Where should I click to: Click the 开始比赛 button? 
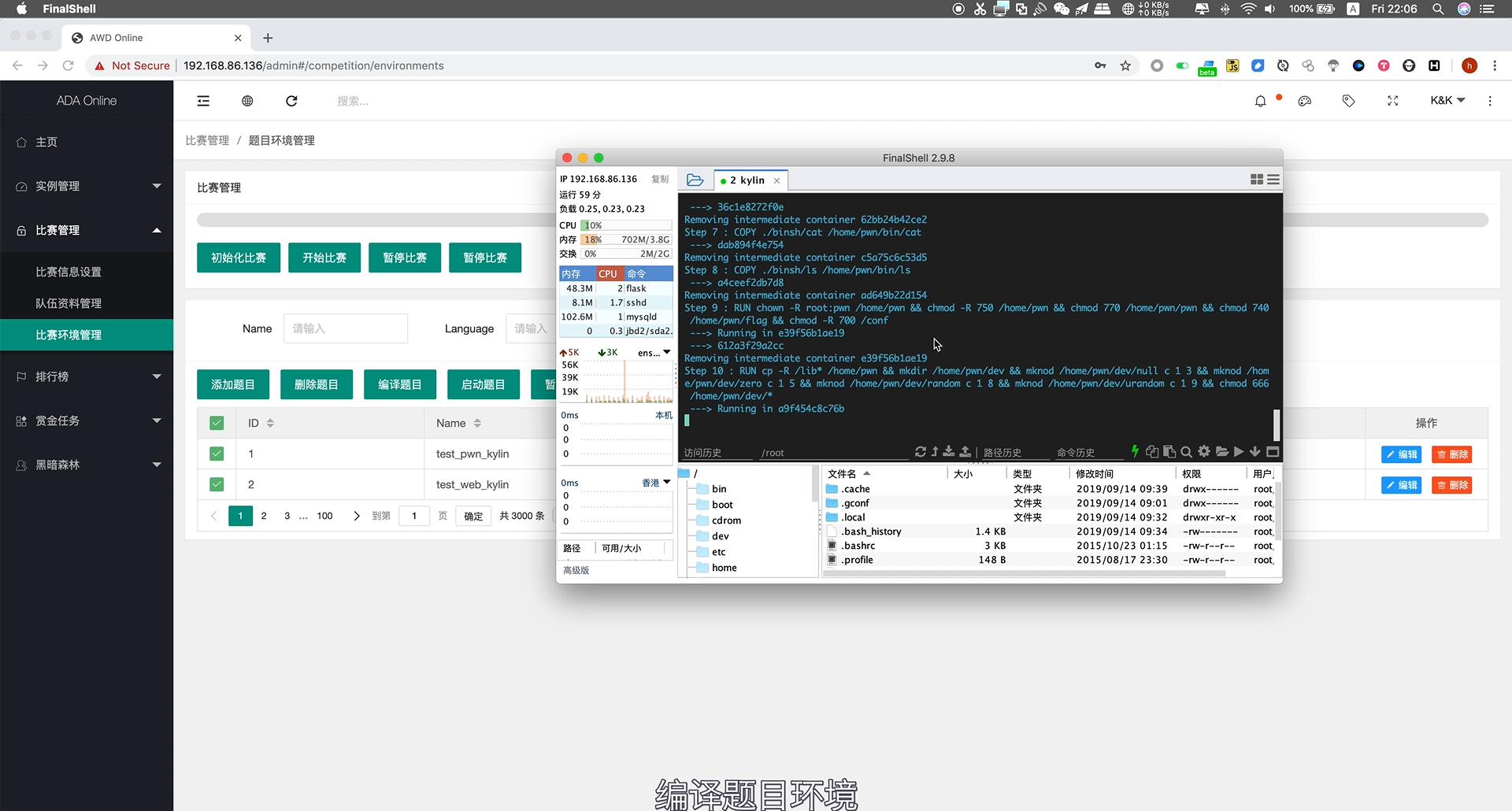click(x=324, y=257)
